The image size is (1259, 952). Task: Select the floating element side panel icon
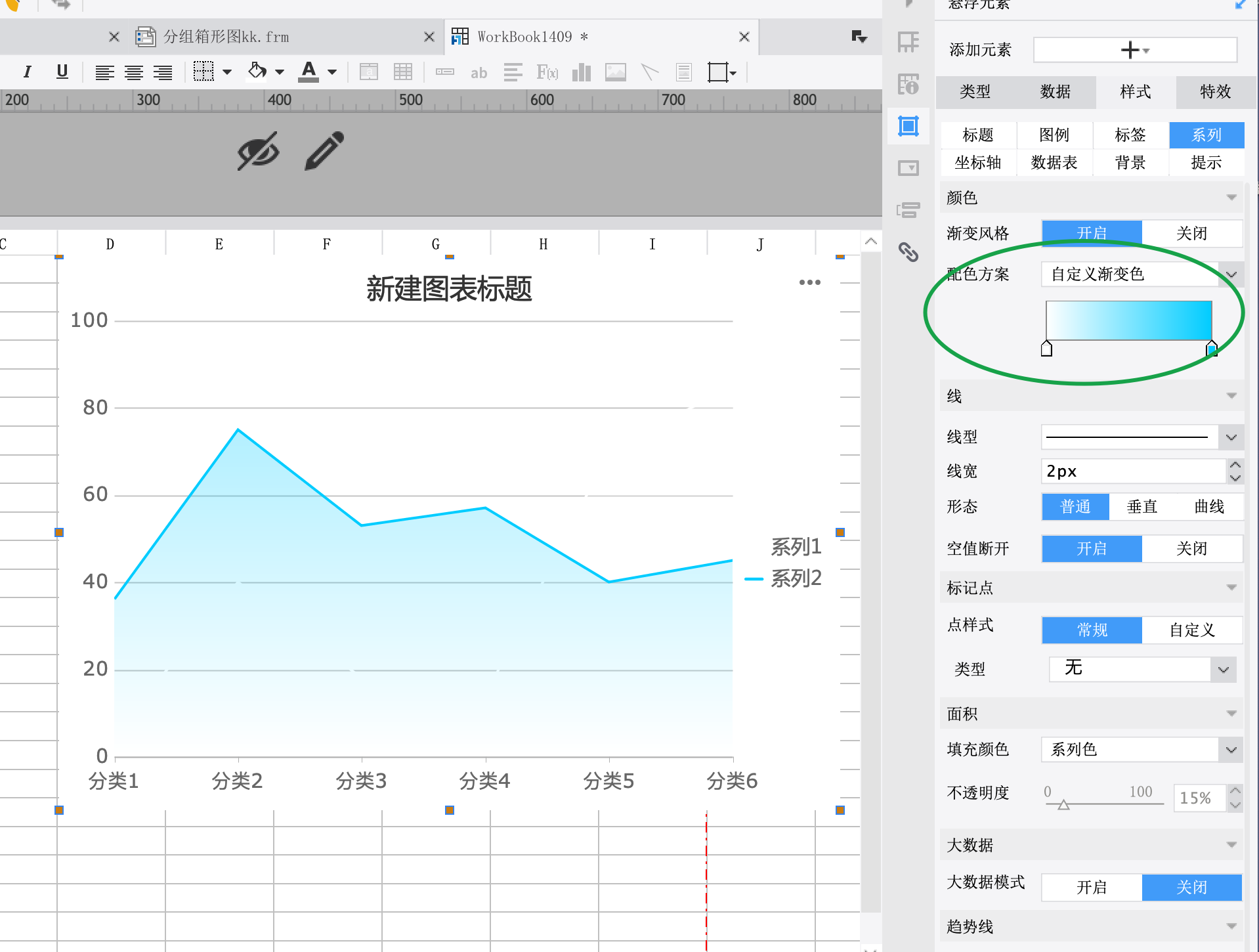[908, 126]
